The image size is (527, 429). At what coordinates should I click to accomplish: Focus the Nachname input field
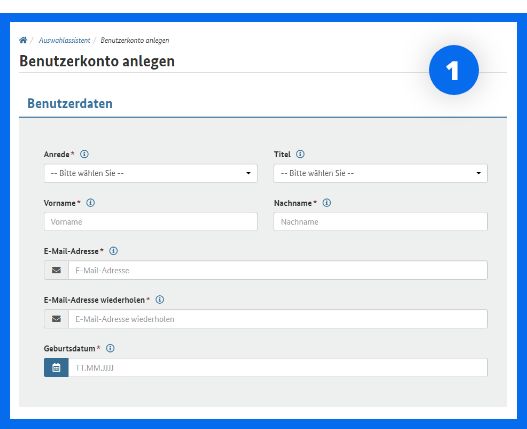tap(380, 222)
